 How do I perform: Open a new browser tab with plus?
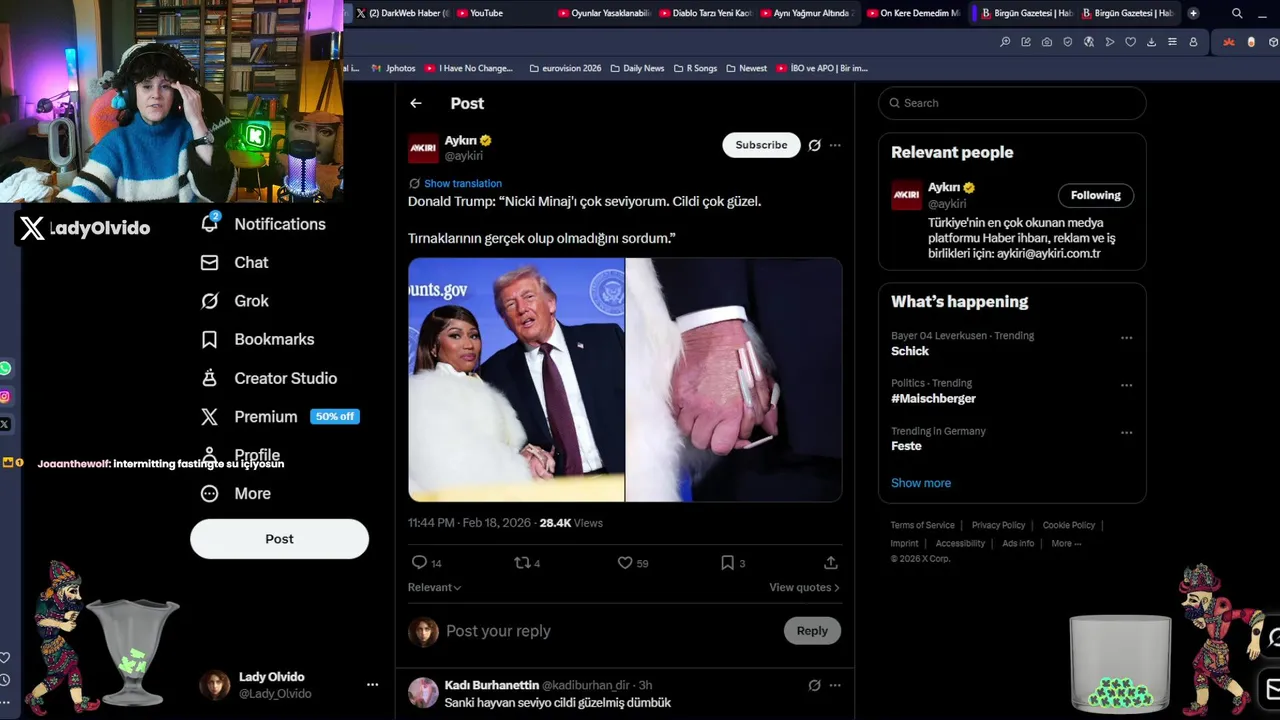point(1193,13)
